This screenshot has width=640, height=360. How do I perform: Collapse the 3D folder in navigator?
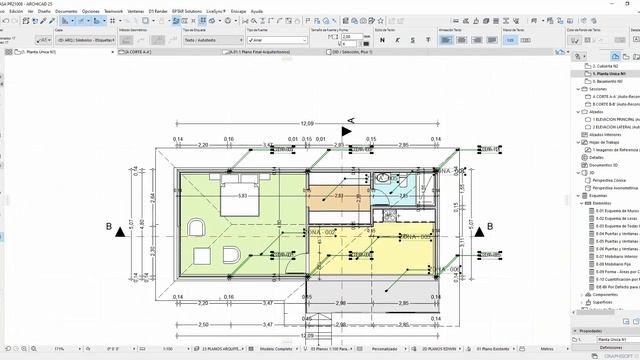(x=578, y=173)
